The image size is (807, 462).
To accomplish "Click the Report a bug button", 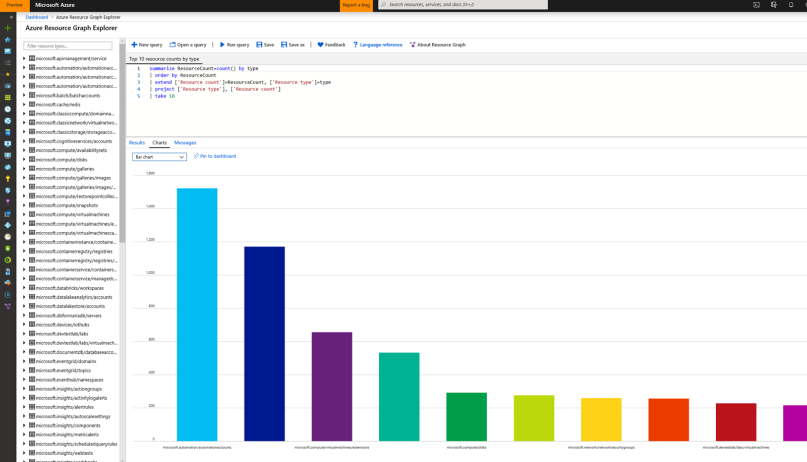I will point(356,5).
